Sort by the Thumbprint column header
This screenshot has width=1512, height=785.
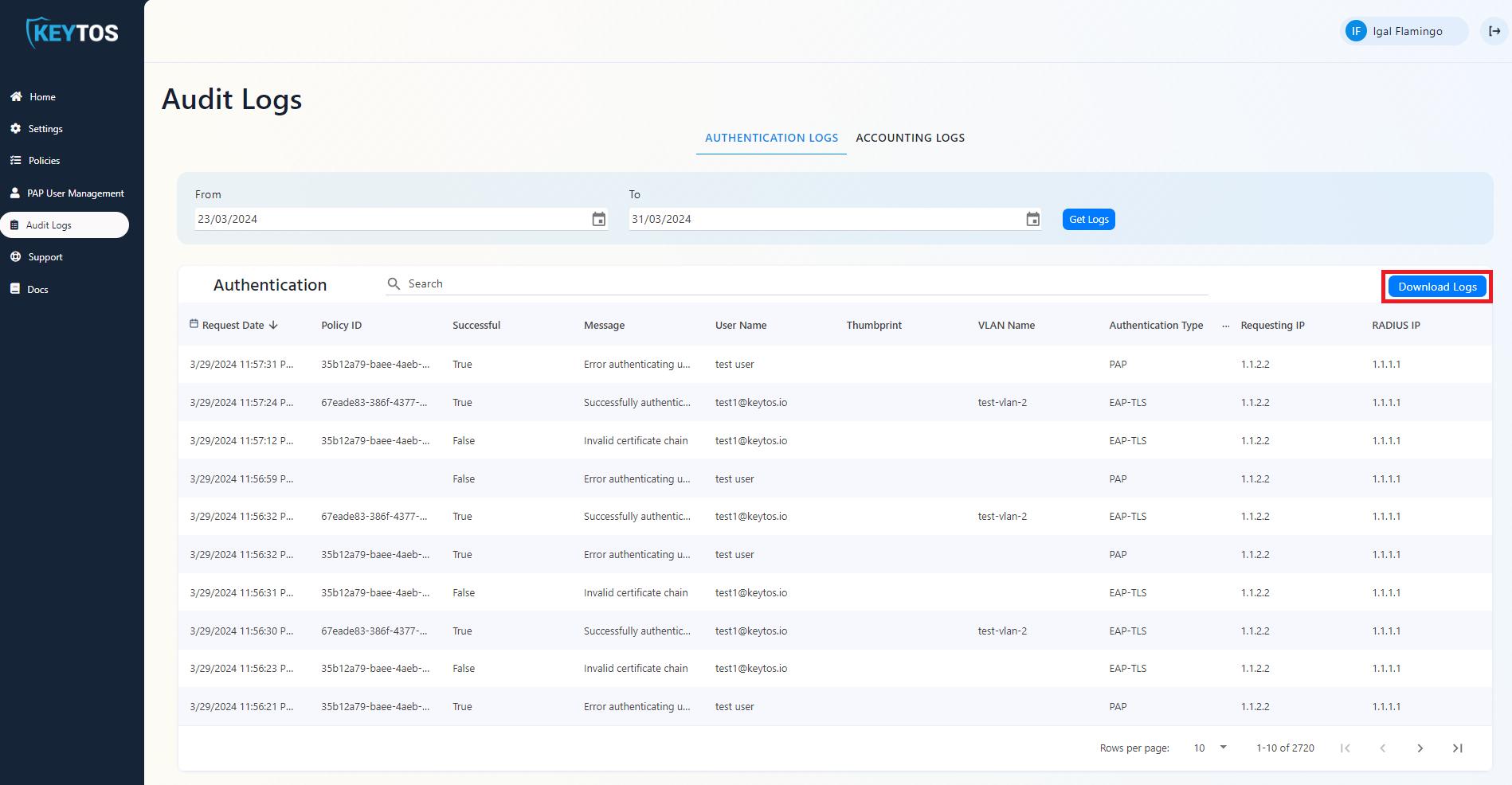(x=874, y=325)
